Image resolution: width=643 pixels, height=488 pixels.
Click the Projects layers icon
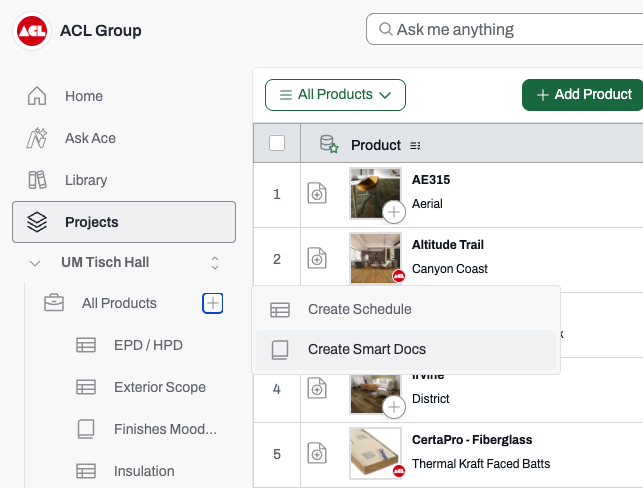pos(37,222)
